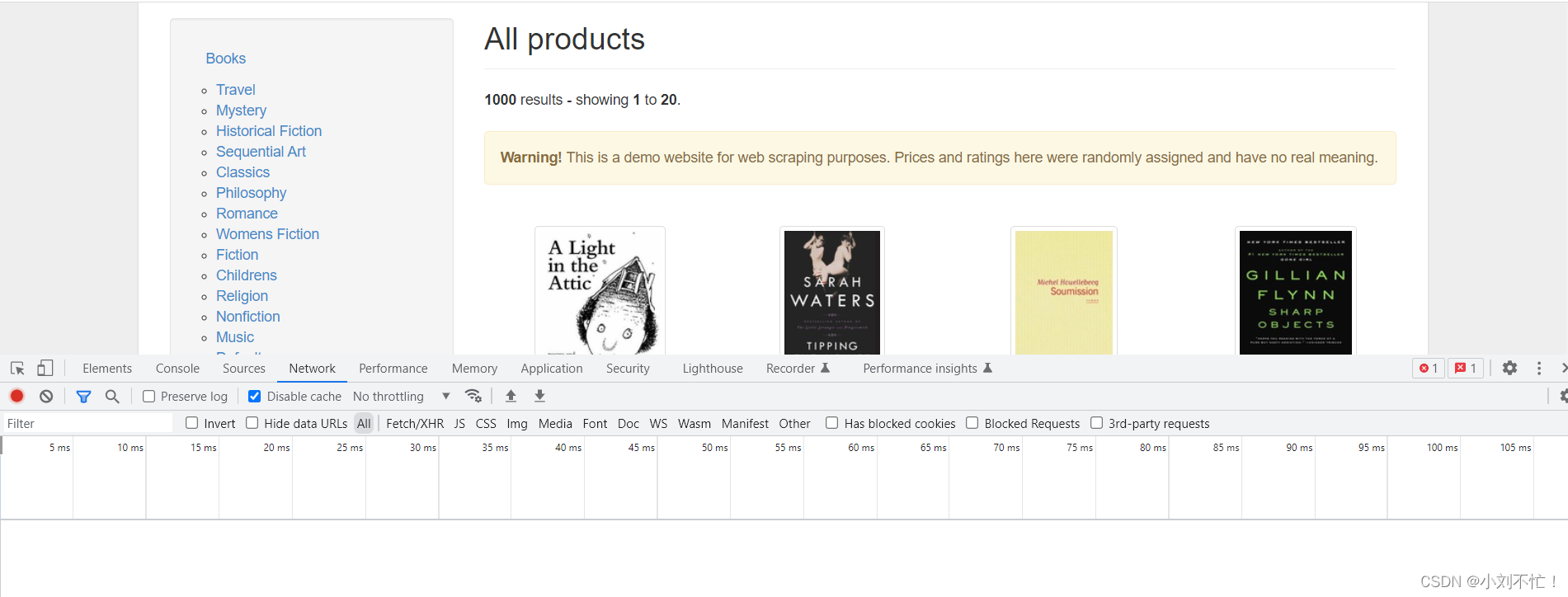Open the Recorder tab
The height and width of the screenshot is (597, 1568).
coord(798,369)
